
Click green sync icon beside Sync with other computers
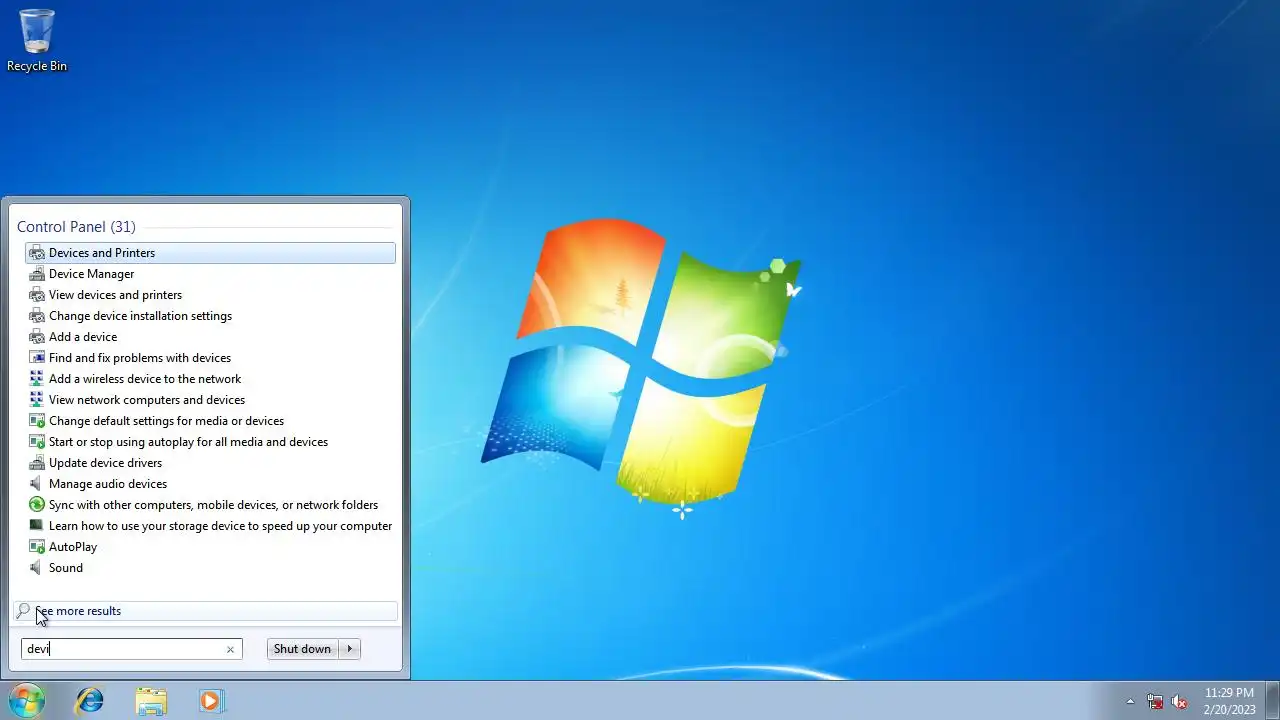point(37,505)
